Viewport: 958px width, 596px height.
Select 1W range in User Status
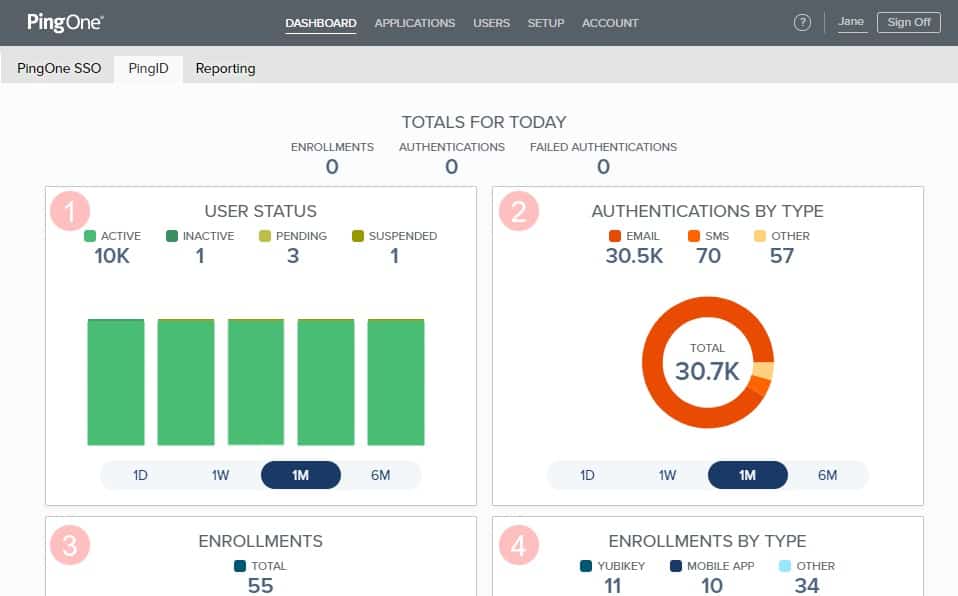221,475
